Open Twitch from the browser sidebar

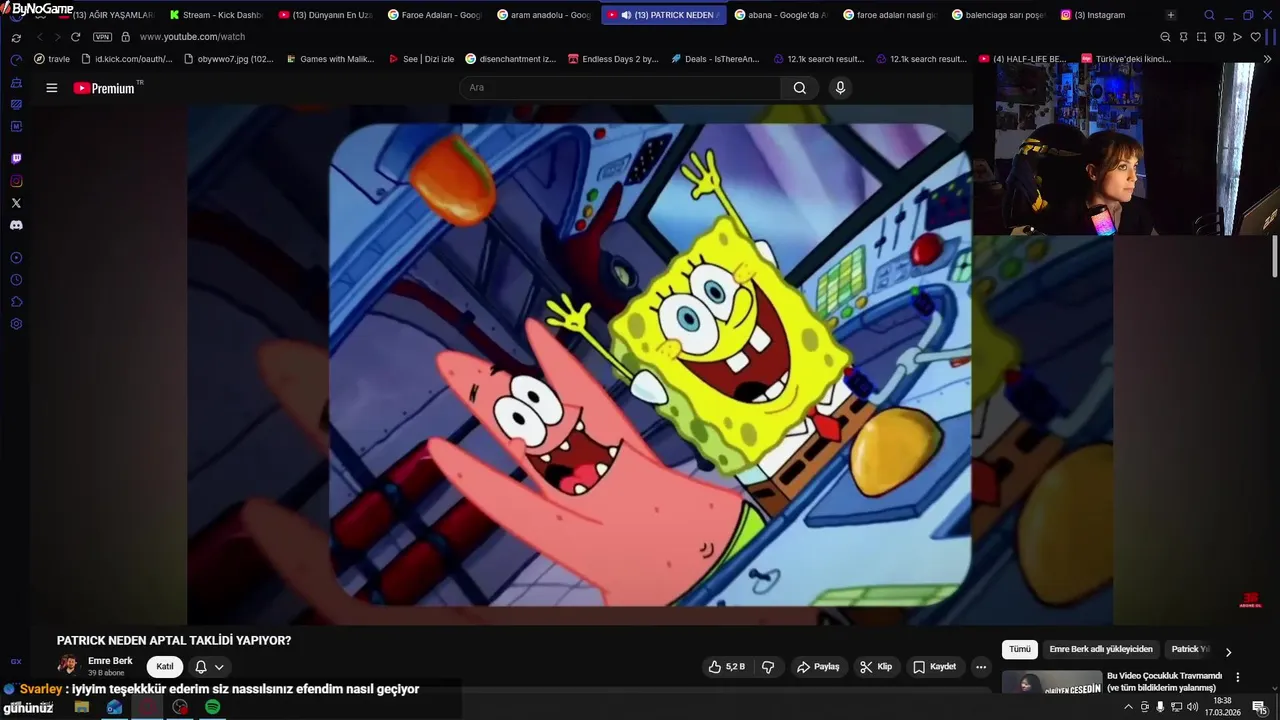point(16,159)
